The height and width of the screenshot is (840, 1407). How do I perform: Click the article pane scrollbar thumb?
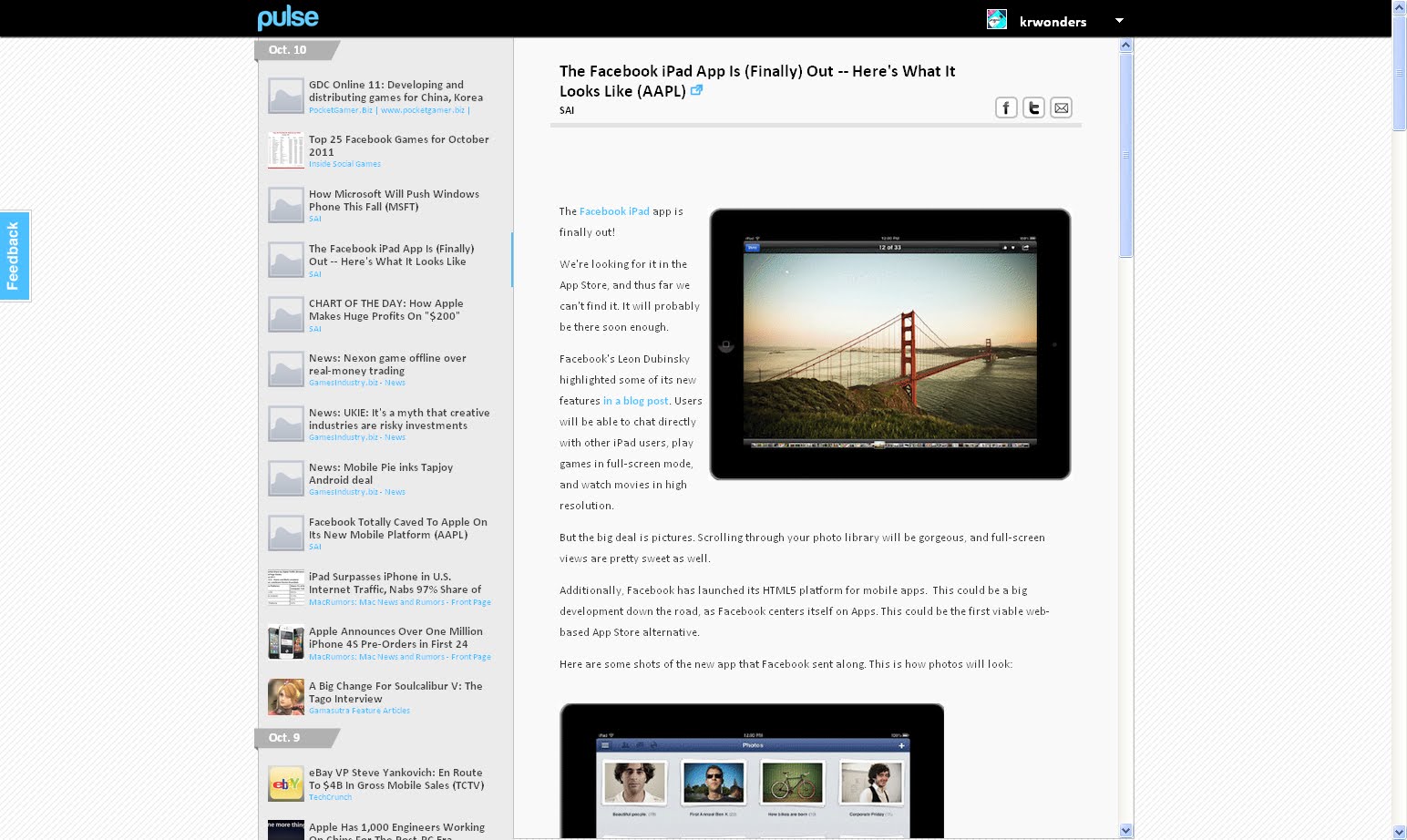click(x=1125, y=155)
